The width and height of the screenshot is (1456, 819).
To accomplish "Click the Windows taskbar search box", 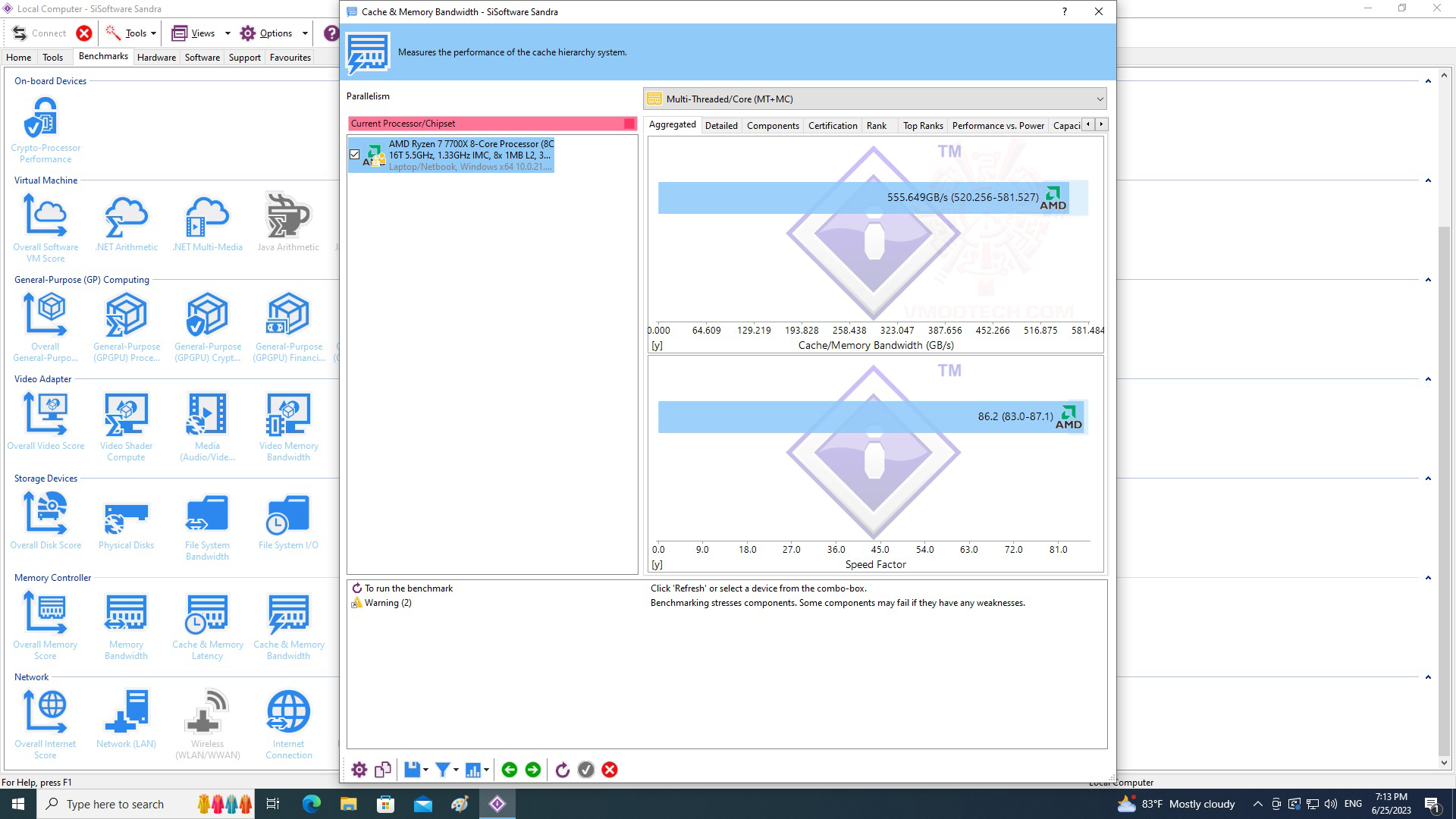I will point(114,804).
